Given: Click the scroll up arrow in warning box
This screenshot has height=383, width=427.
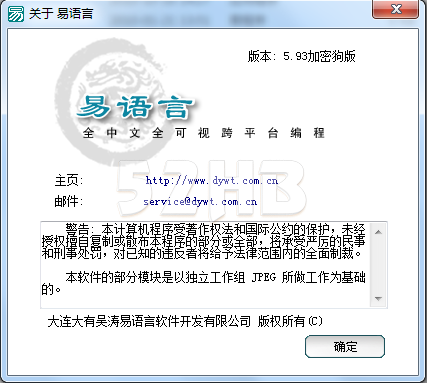Looking at the screenshot, I should [x=378, y=232].
